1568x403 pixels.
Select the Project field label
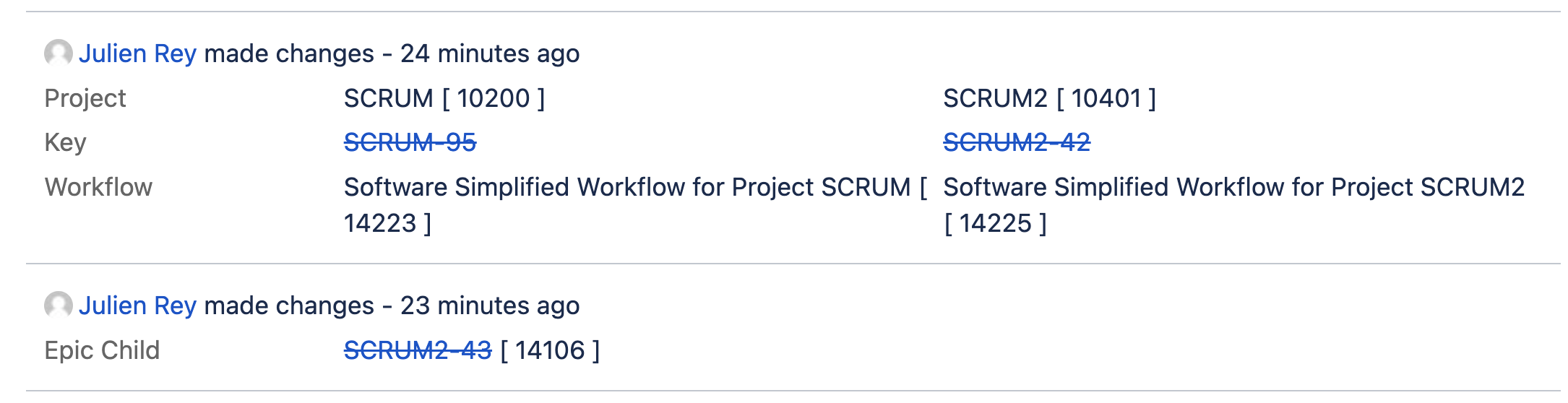coord(85,98)
